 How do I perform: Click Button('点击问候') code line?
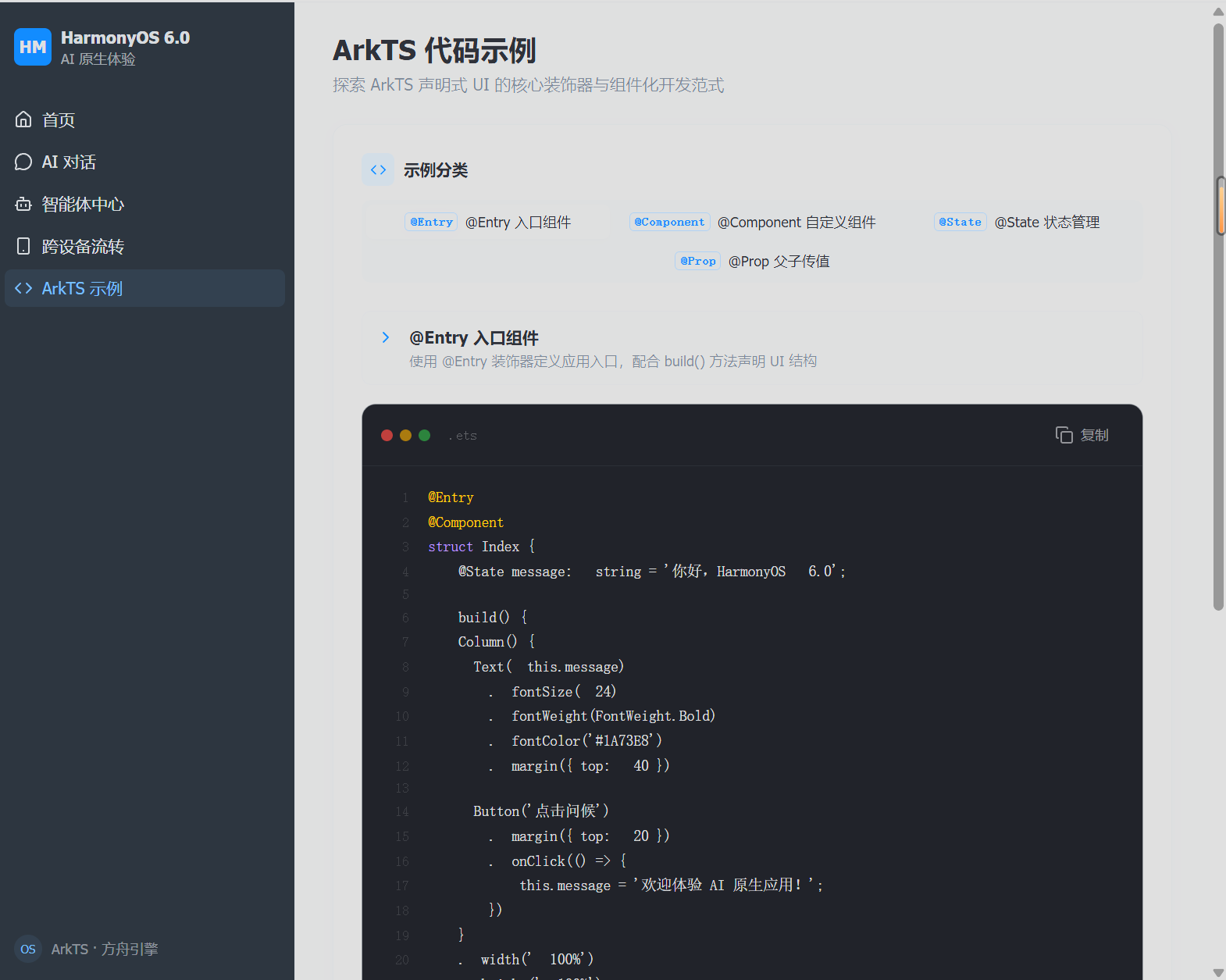pos(540,811)
